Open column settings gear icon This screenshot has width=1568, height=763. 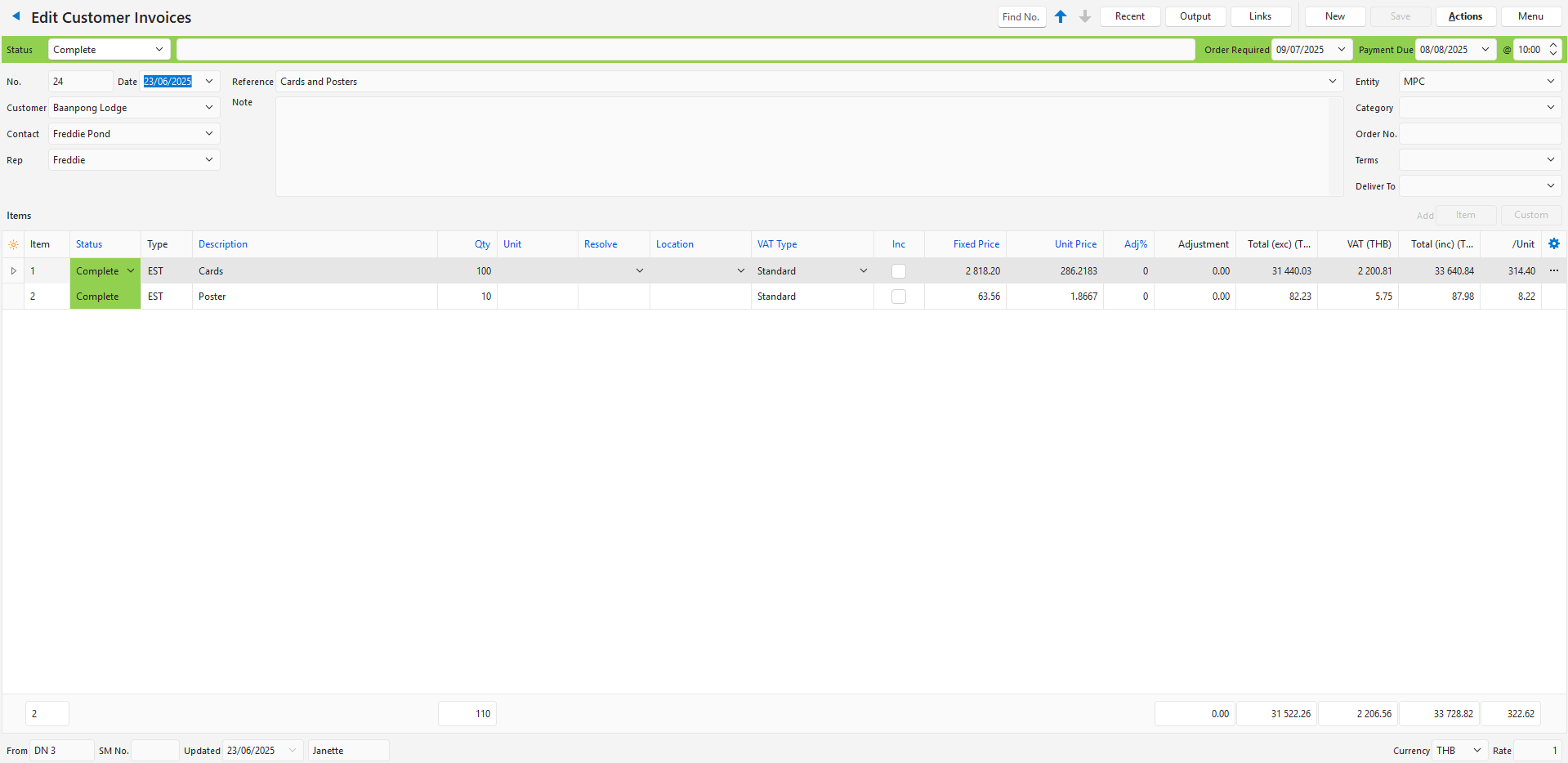tap(1553, 243)
